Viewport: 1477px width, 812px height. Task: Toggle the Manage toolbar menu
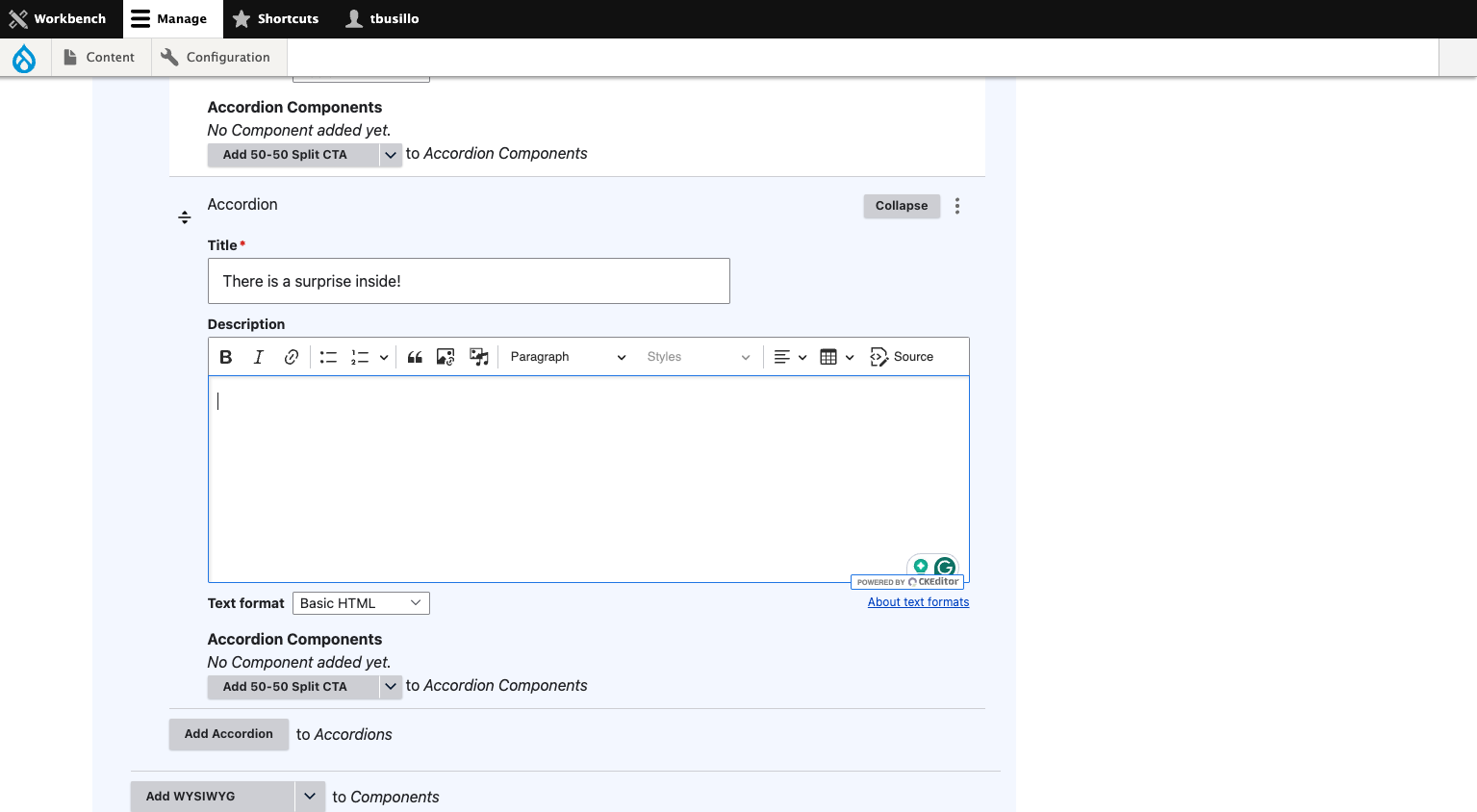(x=172, y=19)
